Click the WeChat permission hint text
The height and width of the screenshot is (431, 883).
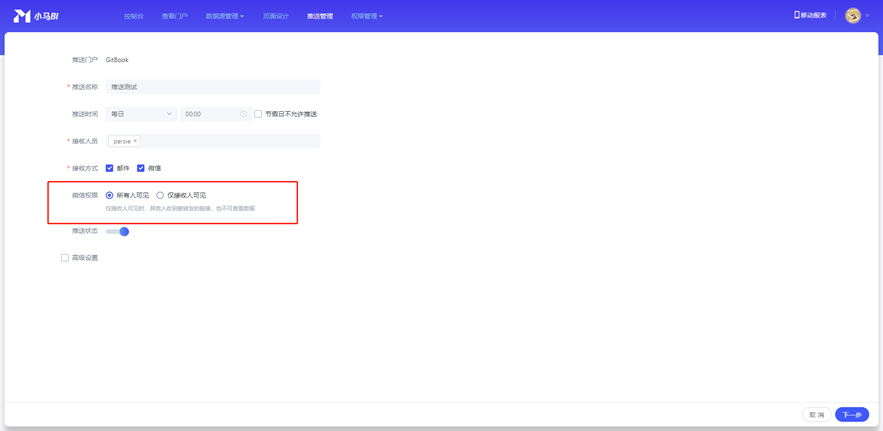(x=180, y=208)
